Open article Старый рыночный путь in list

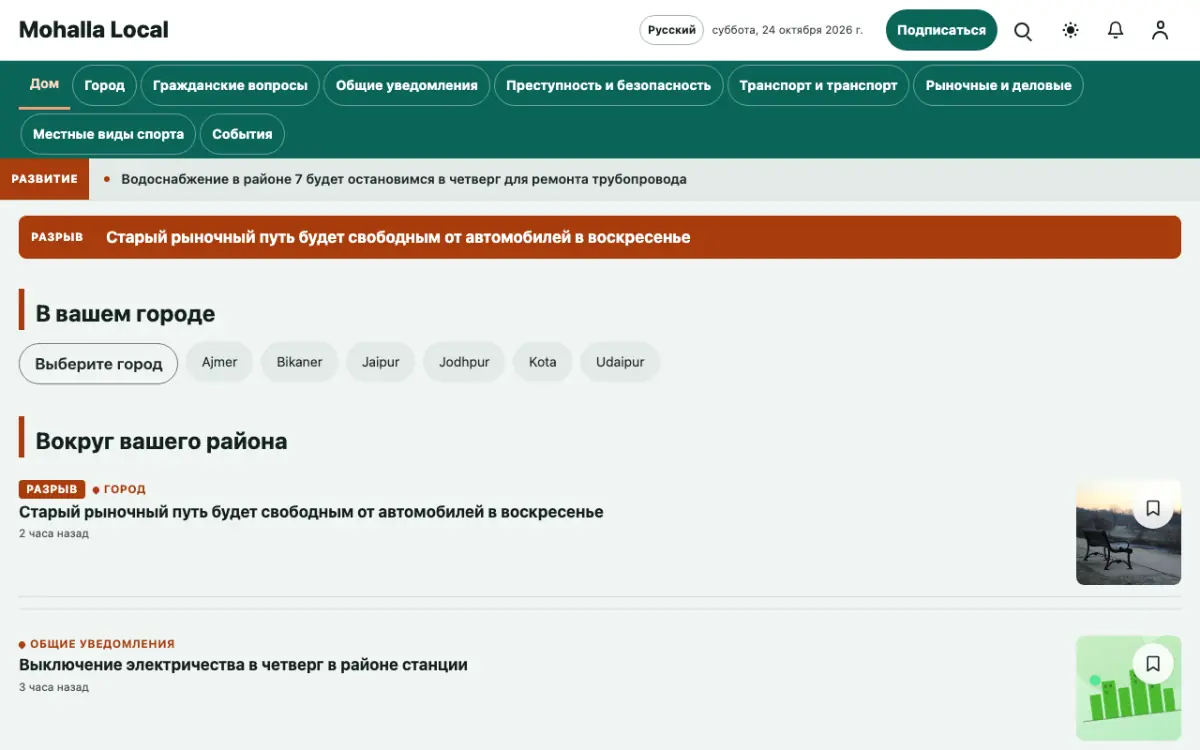[311, 512]
